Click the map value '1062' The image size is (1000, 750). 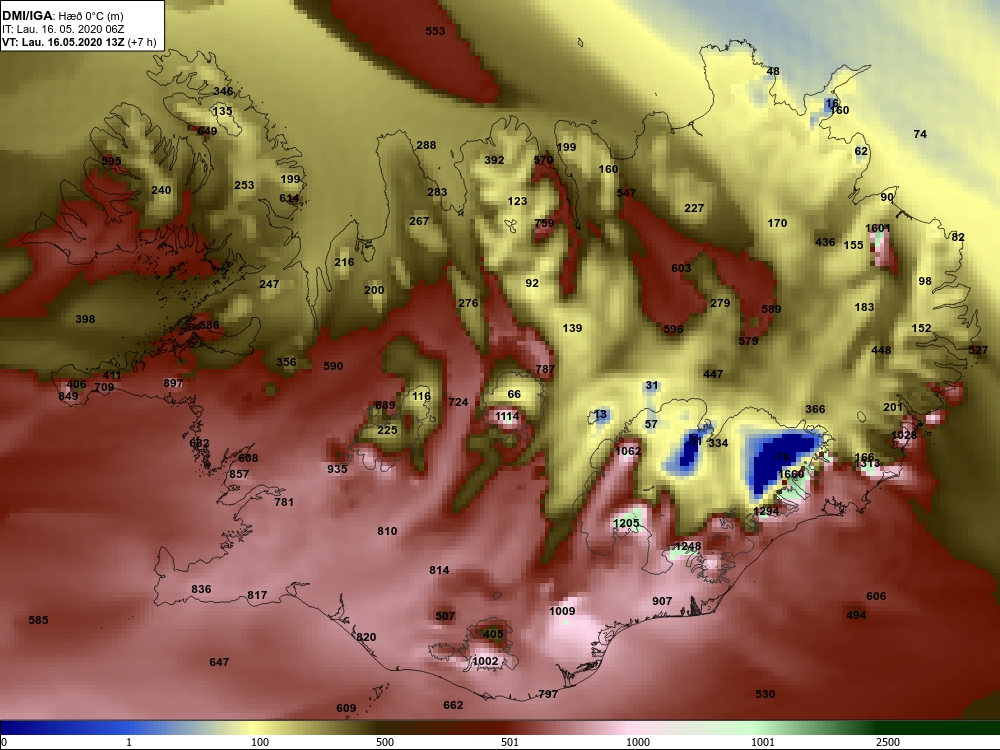(x=628, y=451)
